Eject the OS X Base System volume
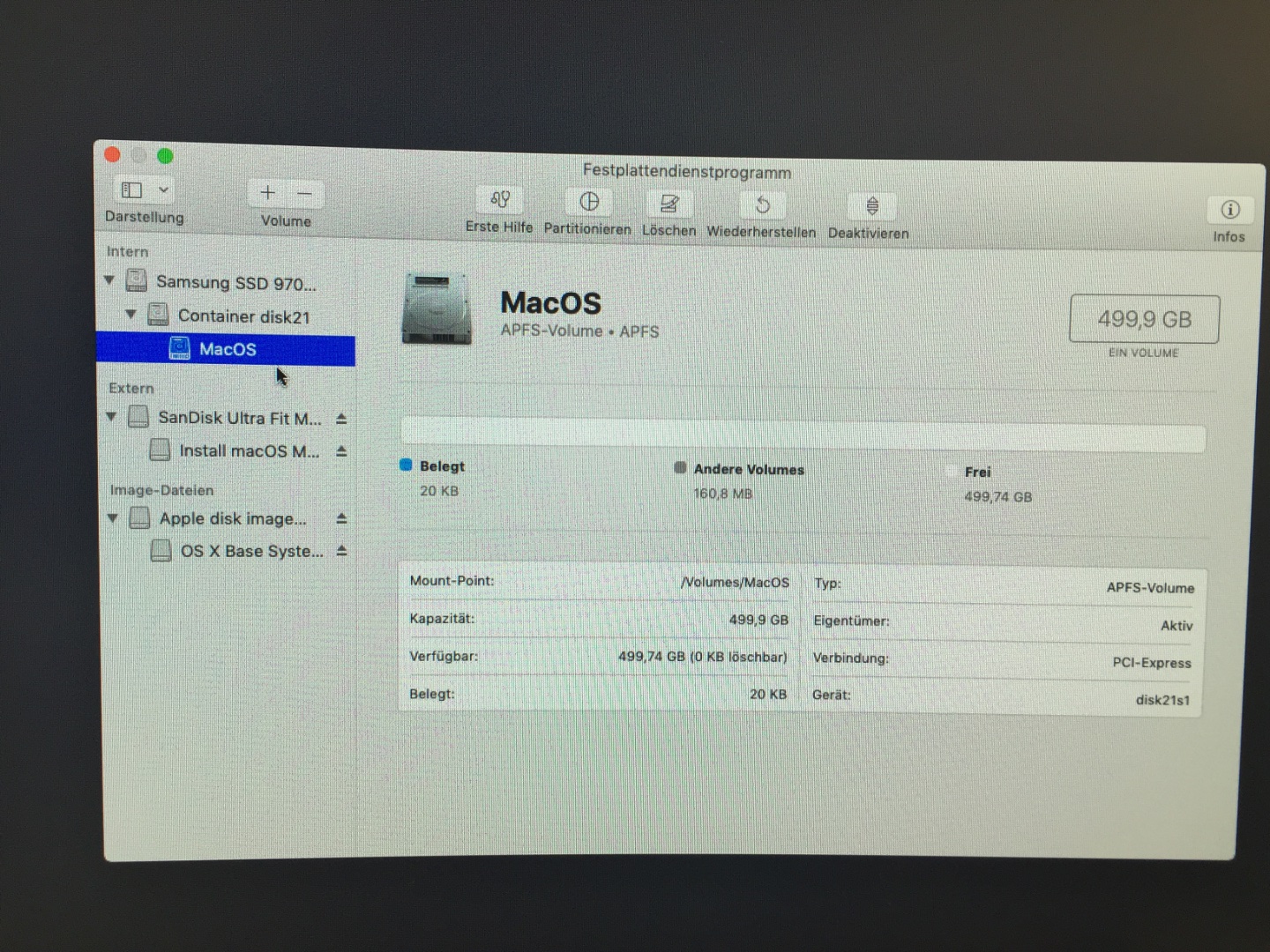This screenshot has height=952, width=1270. pos(341,551)
